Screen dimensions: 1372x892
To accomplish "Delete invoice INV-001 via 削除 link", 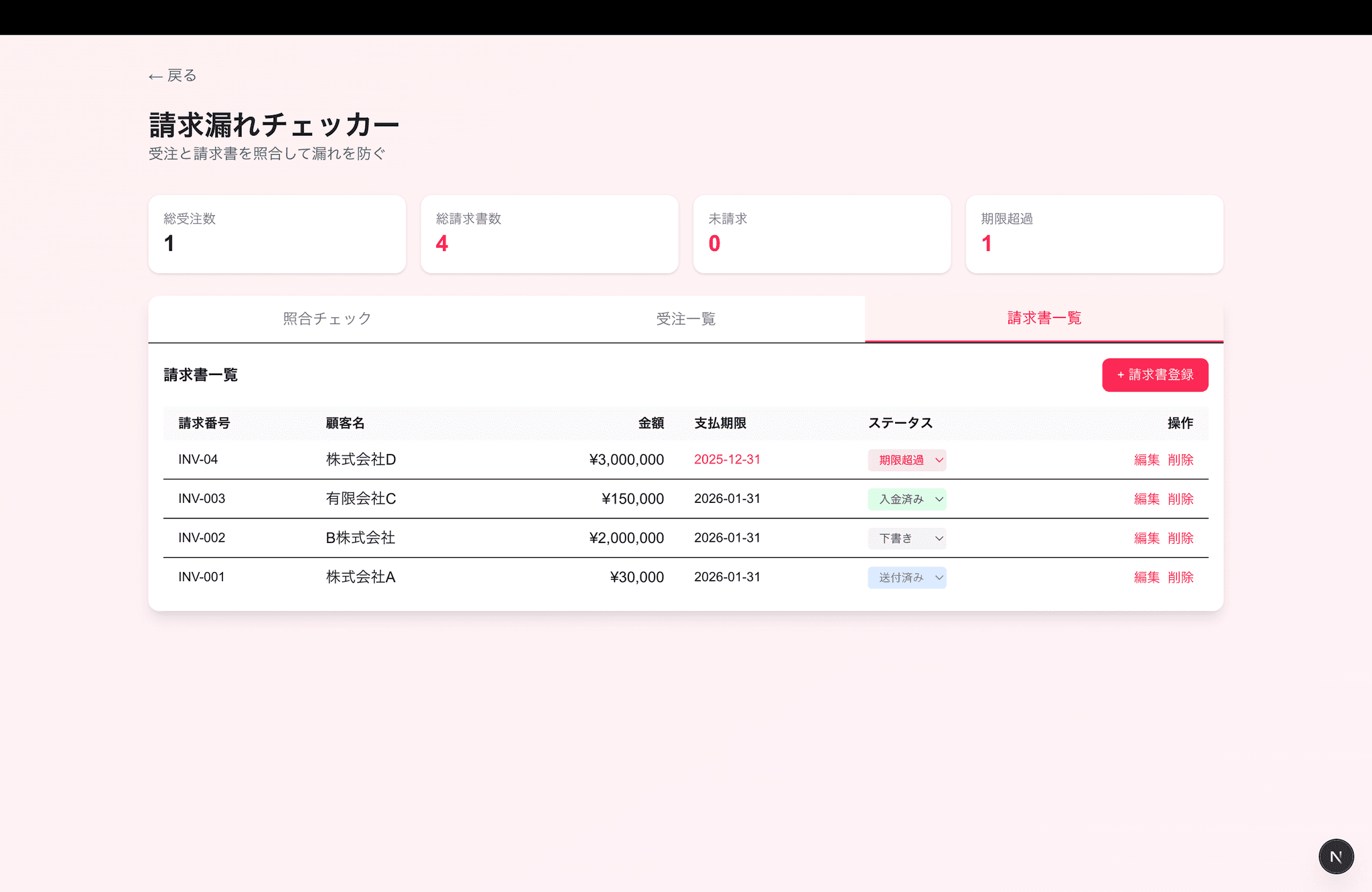I will (1180, 577).
